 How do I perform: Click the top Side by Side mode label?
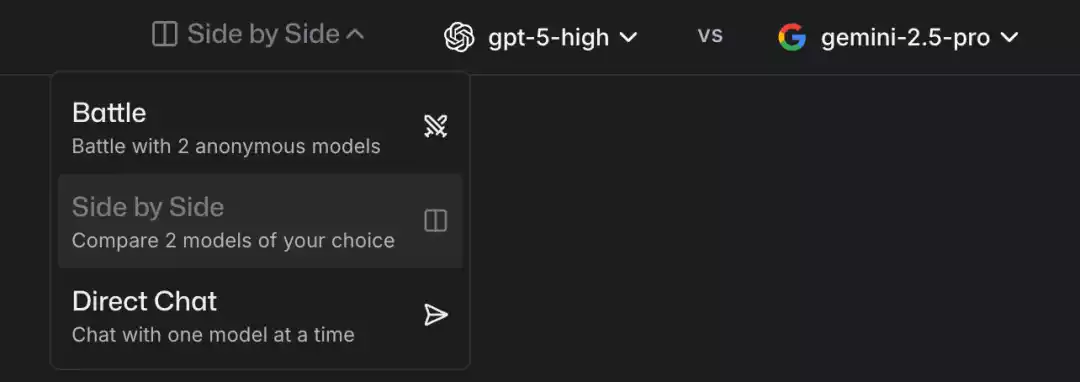click(263, 34)
